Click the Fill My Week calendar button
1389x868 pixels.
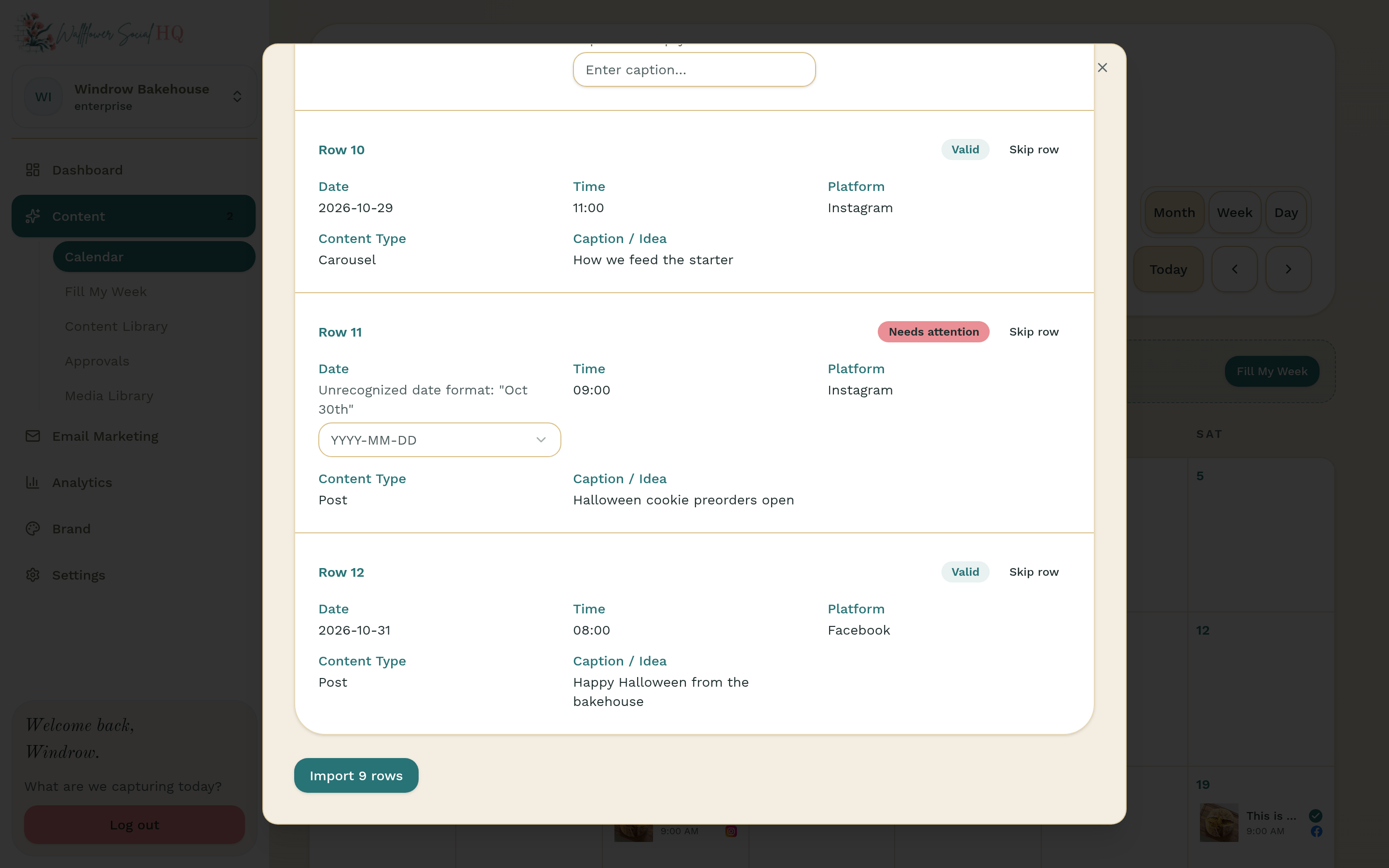coord(1272,371)
